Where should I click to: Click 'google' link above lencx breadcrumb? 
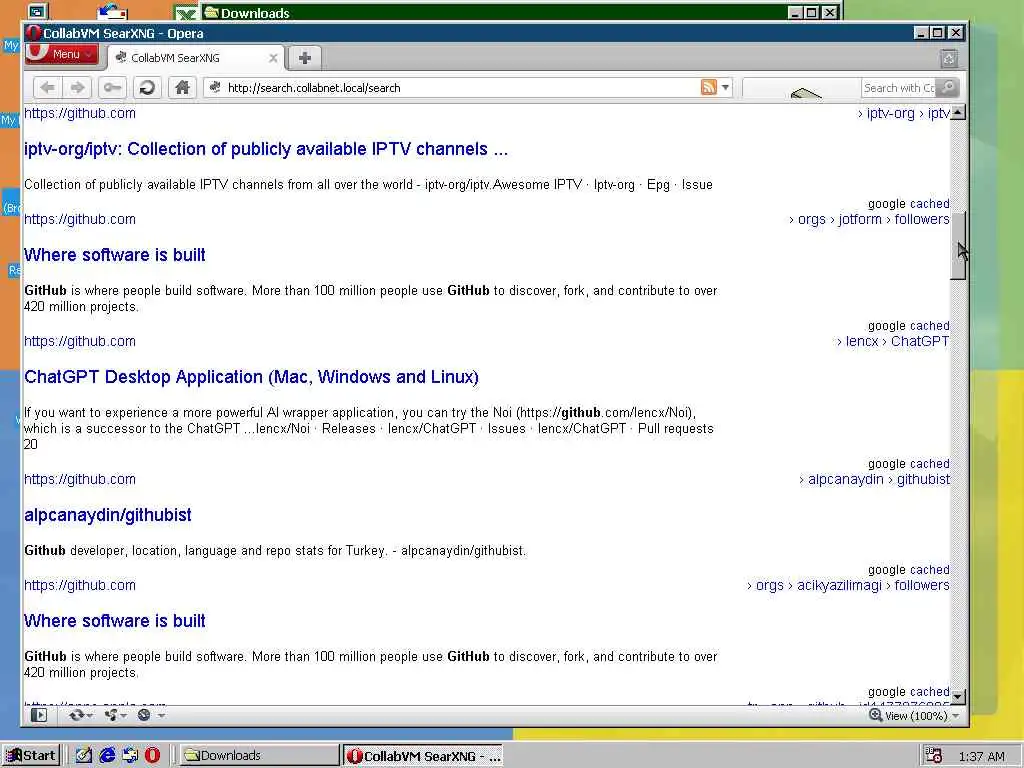point(886,326)
